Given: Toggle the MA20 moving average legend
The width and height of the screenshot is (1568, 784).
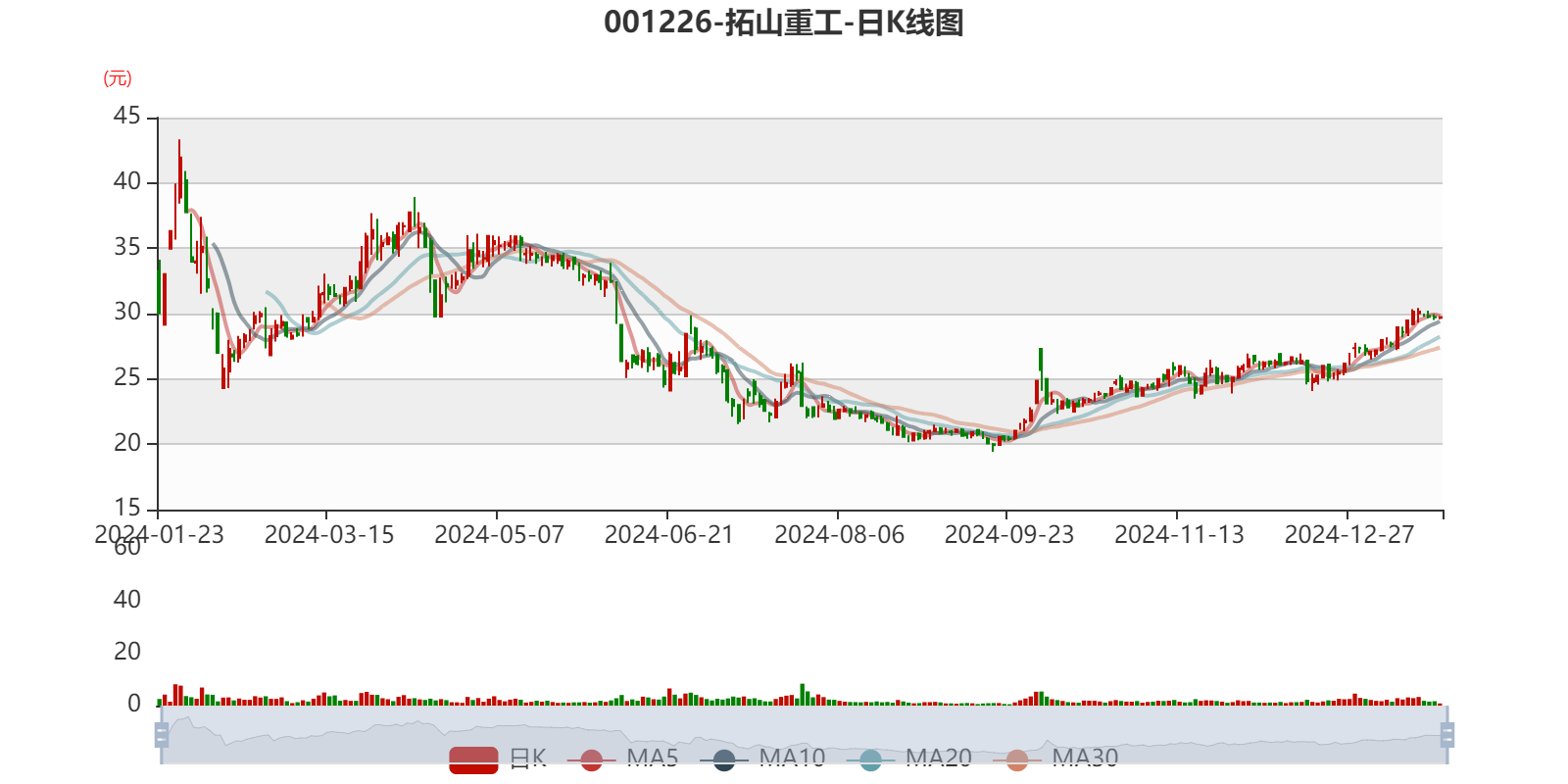Looking at the screenshot, I should 909,759.
